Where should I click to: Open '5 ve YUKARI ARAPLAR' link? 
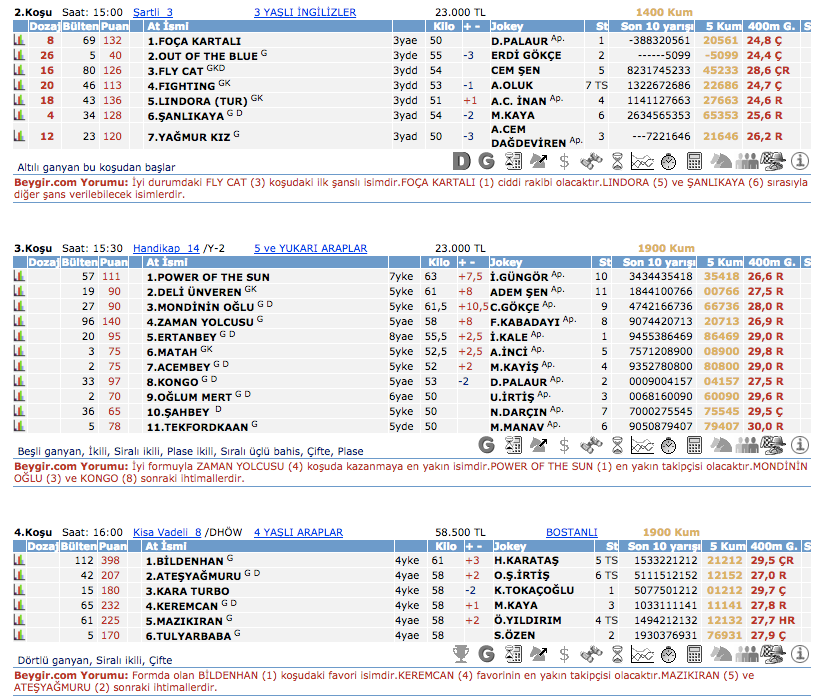point(310,248)
